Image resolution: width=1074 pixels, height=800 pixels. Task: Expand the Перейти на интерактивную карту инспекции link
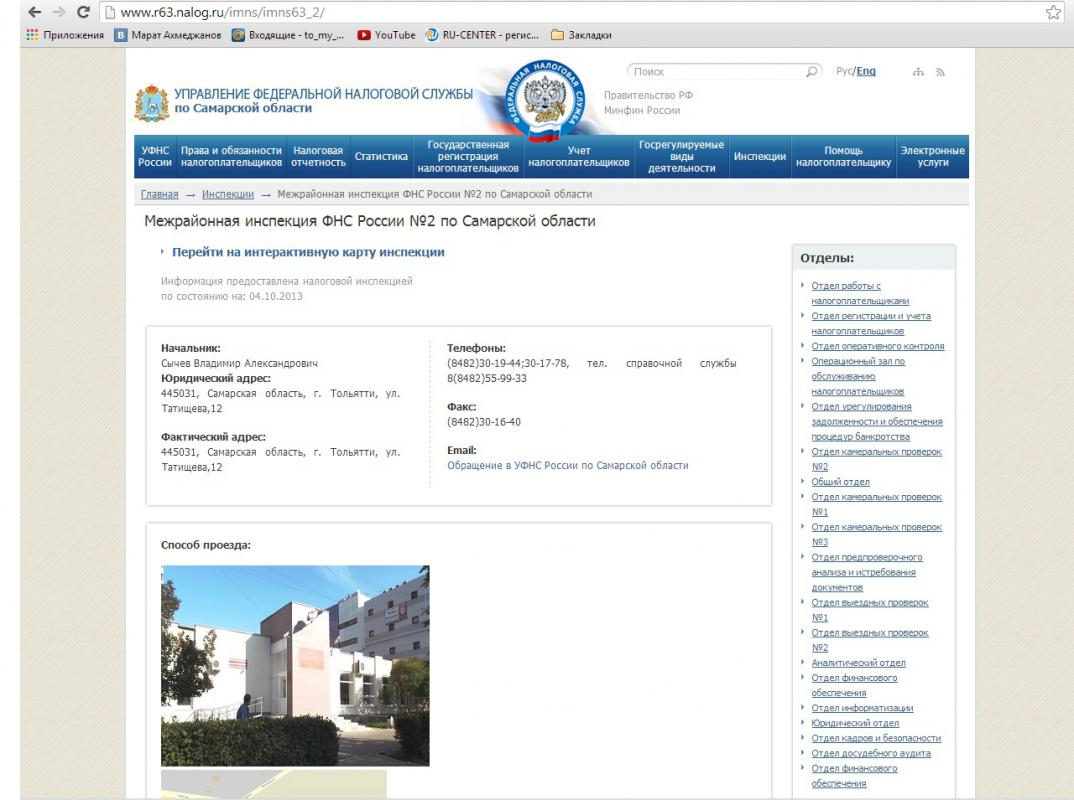coord(308,253)
